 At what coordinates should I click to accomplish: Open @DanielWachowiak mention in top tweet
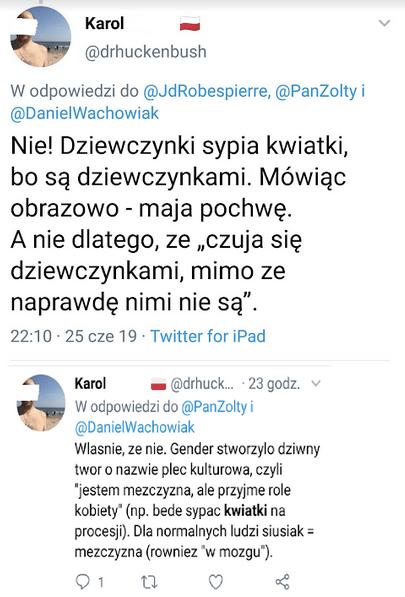85,113
